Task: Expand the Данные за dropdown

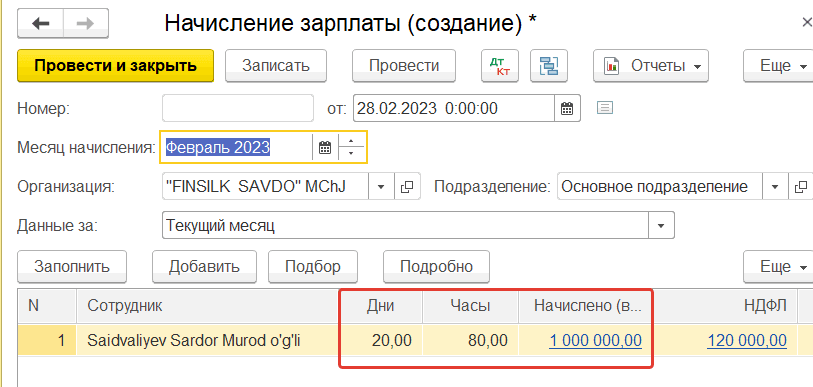Action: (x=661, y=226)
